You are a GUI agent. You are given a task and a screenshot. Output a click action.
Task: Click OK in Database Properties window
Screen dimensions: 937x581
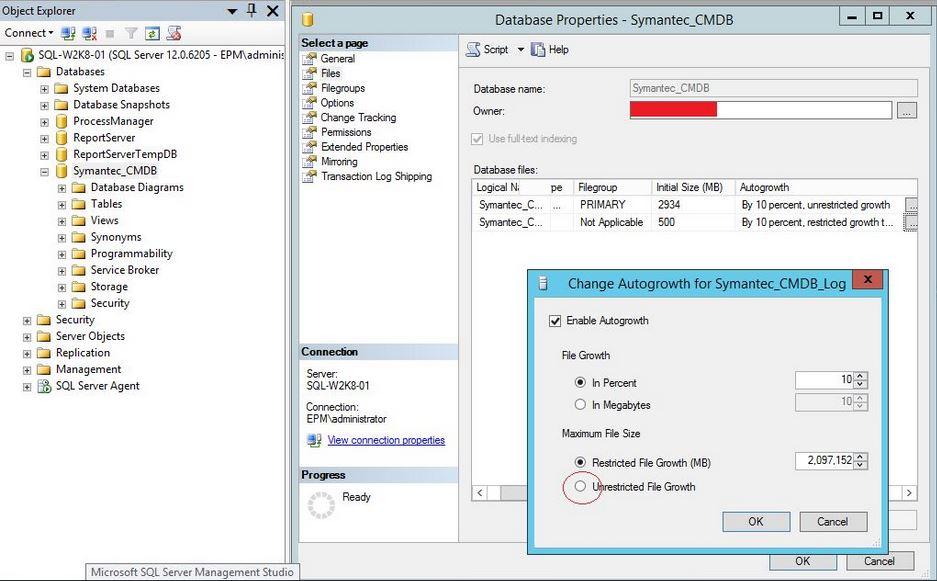(803, 561)
